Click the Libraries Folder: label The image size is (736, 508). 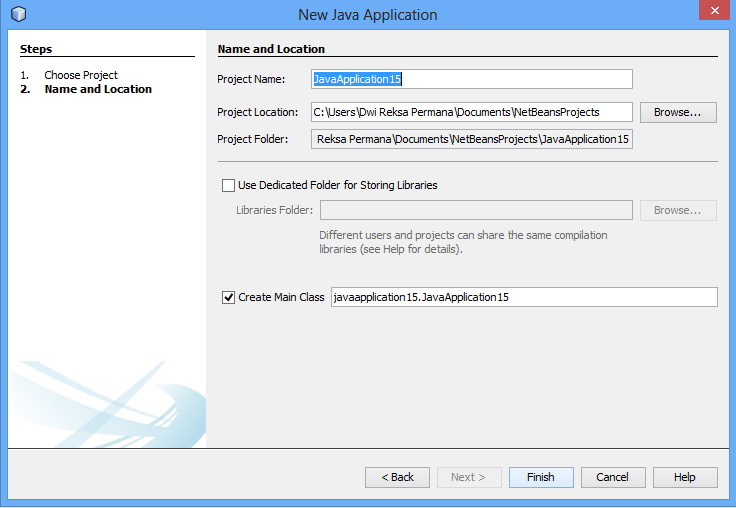[274, 210]
